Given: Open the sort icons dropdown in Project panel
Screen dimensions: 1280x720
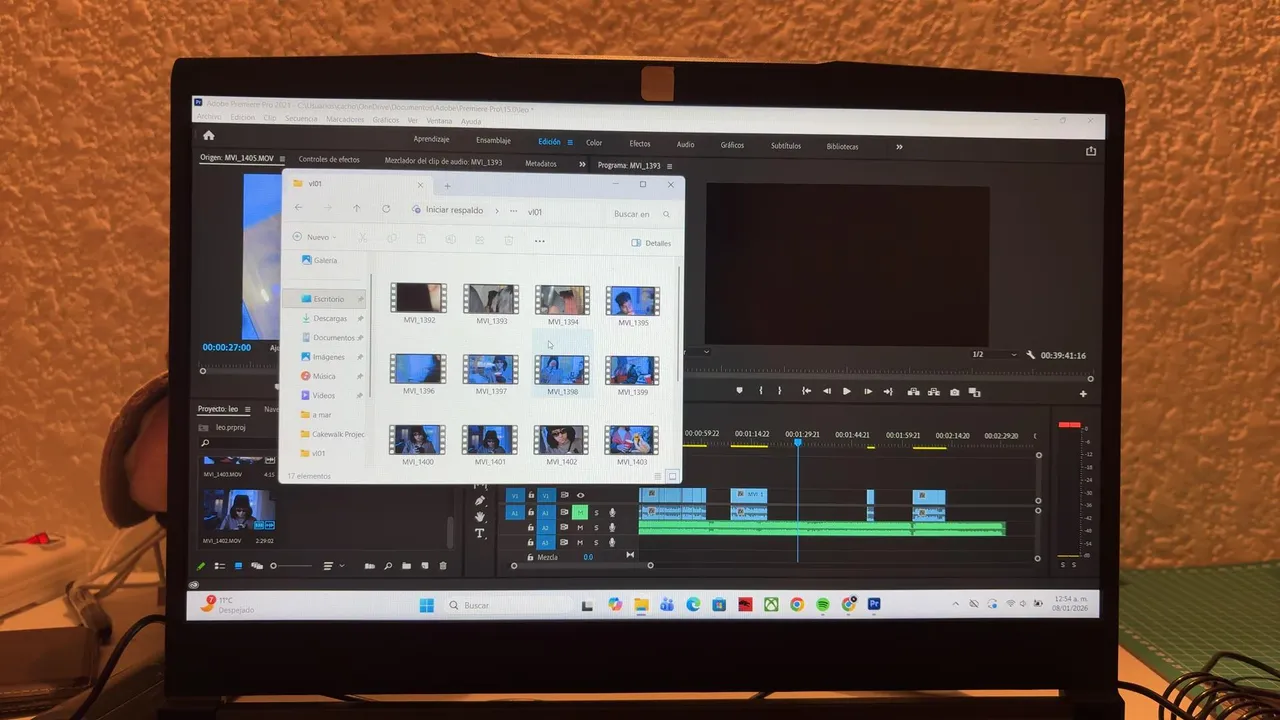Looking at the screenshot, I should (334, 566).
